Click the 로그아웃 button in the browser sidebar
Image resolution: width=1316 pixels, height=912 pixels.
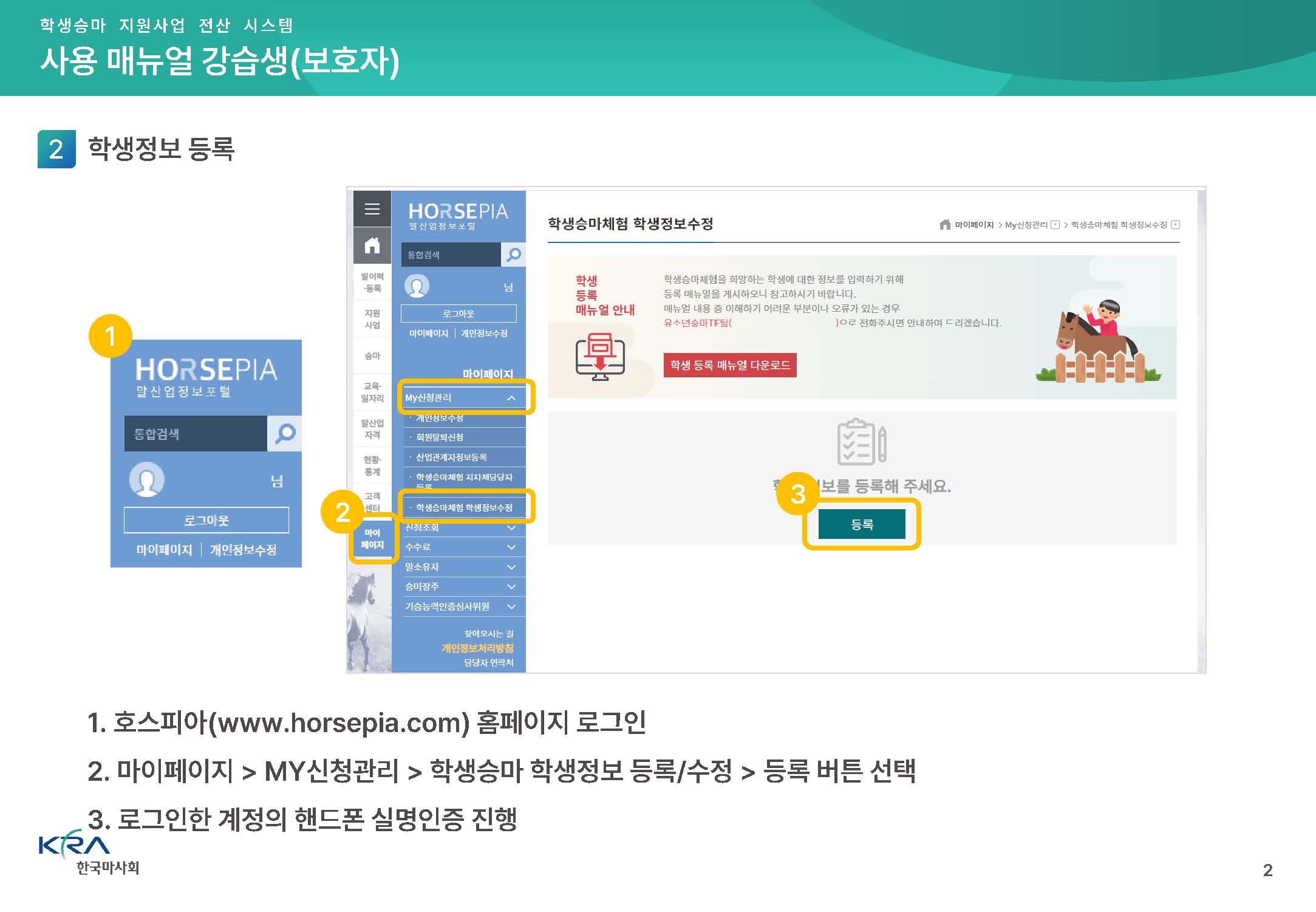click(459, 314)
